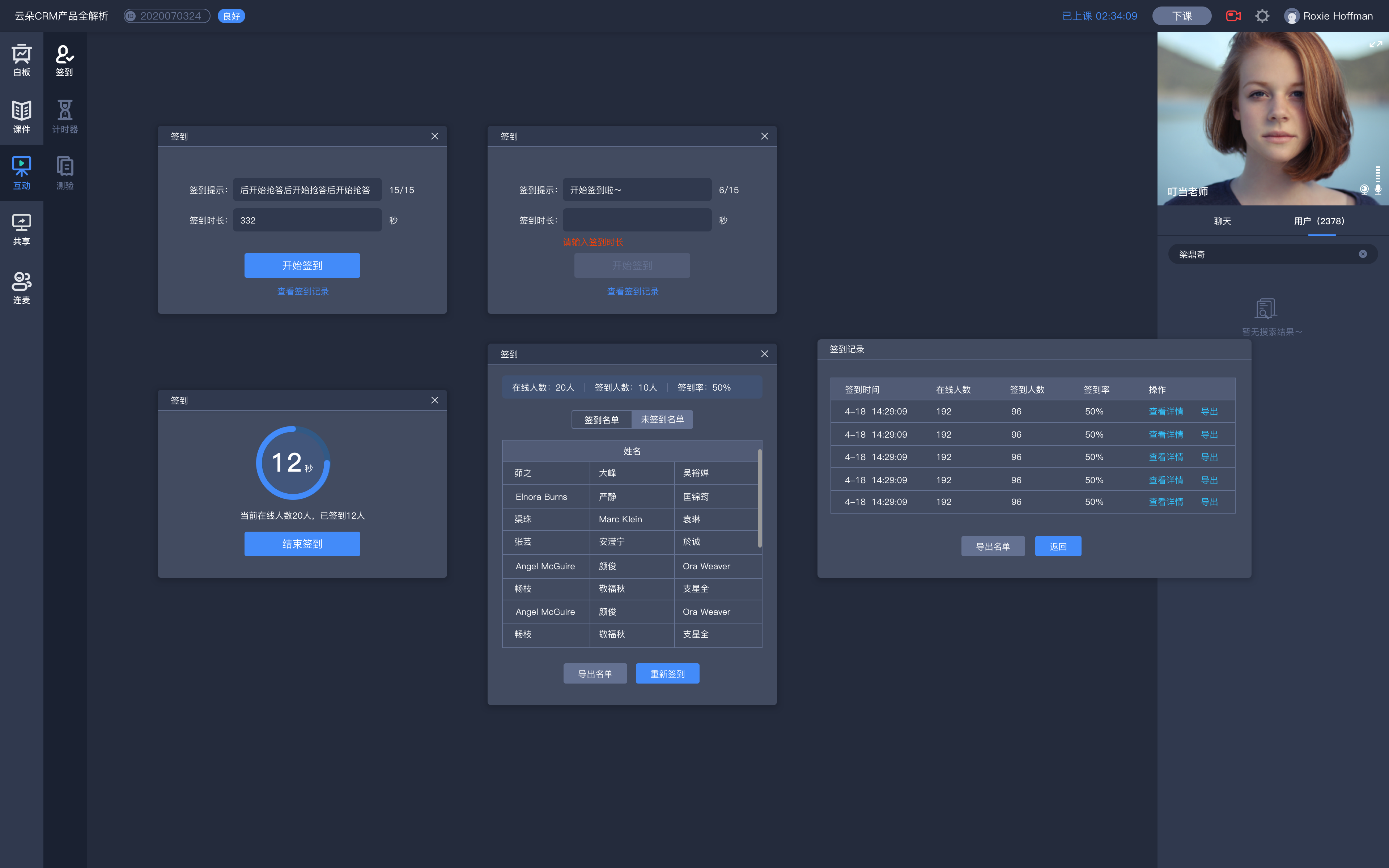
Task: Click 查看详情 link in first sign-in record row
Action: point(1165,411)
